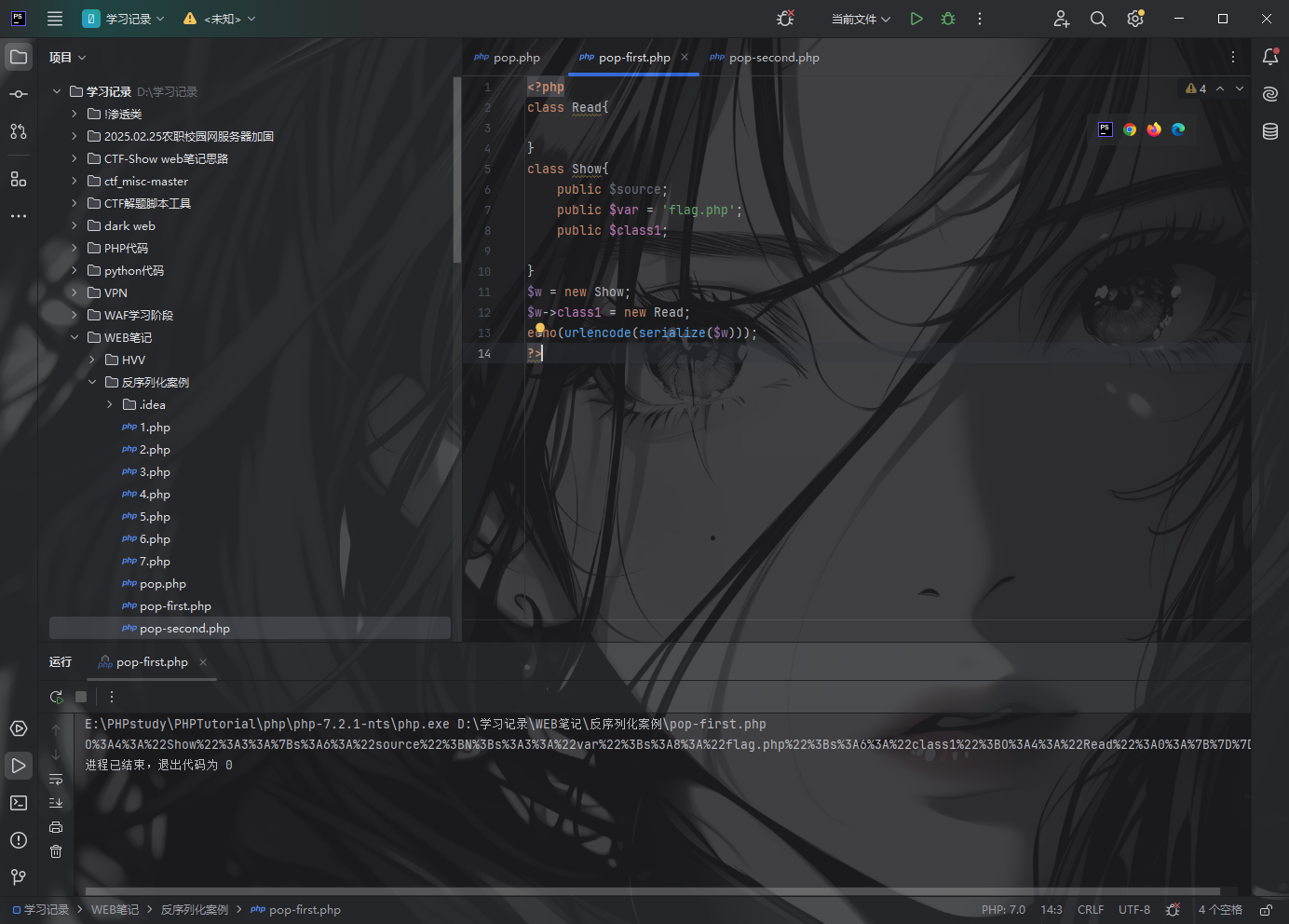Viewport: 1289px width, 924px height.
Task: Open preview in Chrome browser
Action: (1130, 129)
